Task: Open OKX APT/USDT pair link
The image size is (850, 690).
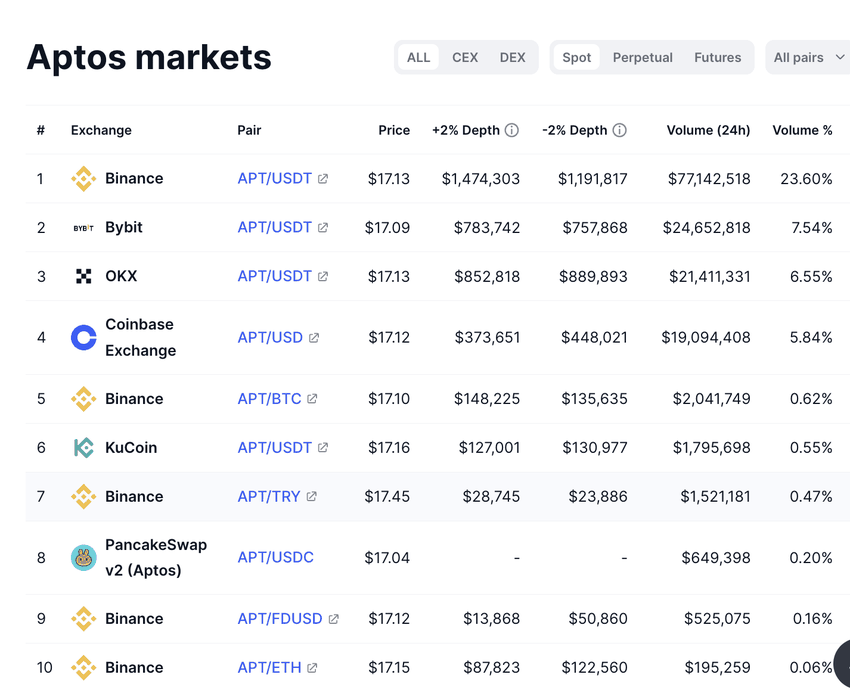Action: pyautogui.click(x=275, y=276)
